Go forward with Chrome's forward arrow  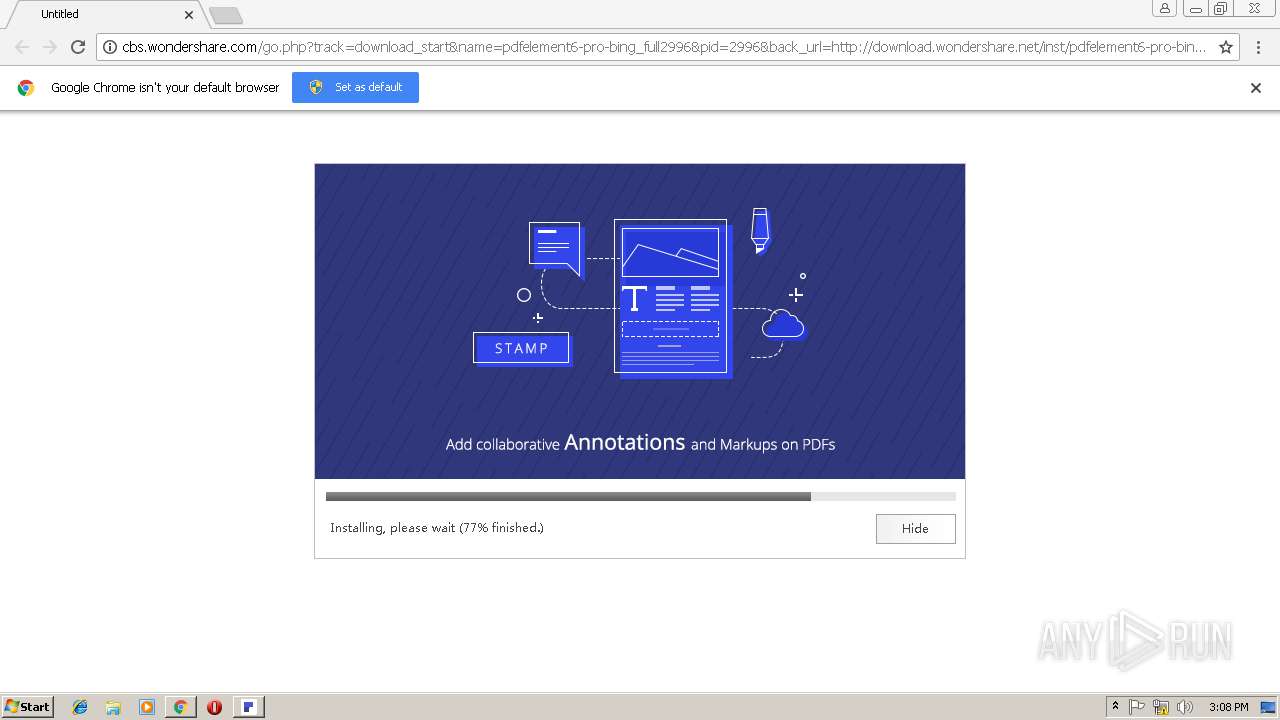point(50,47)
